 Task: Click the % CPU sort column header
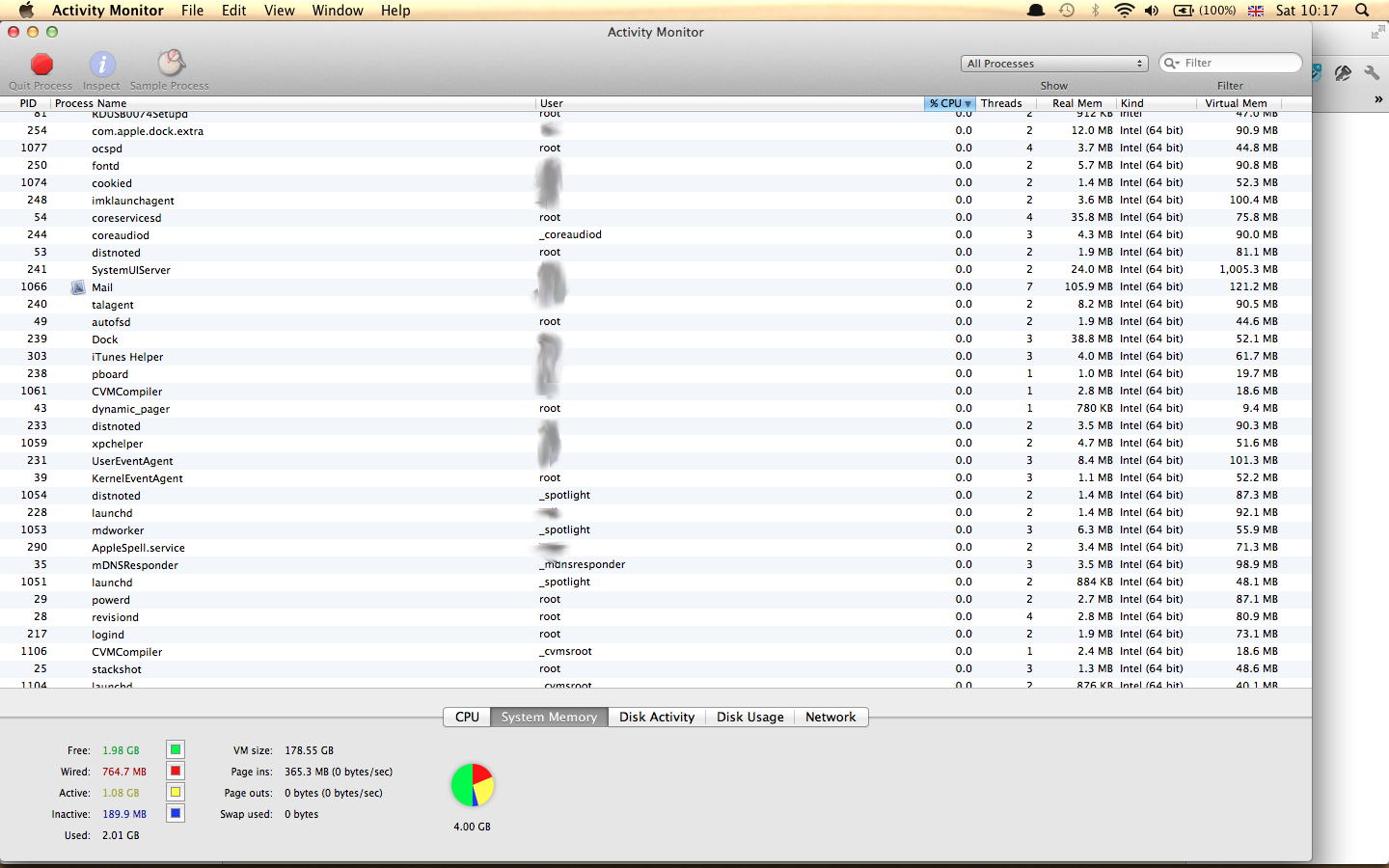click(x=950, y=103)
